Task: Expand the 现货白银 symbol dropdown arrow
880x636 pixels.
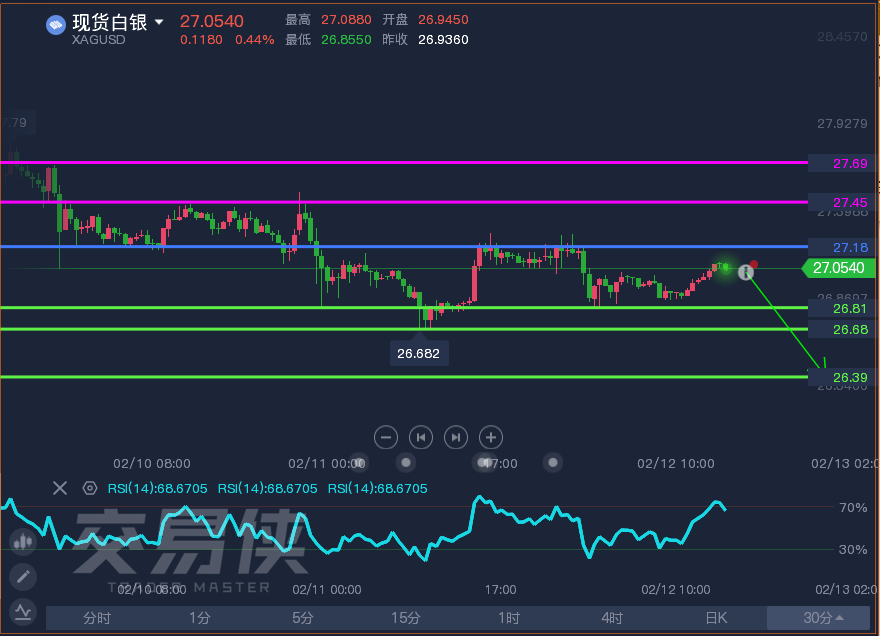Action: (159, 22)
